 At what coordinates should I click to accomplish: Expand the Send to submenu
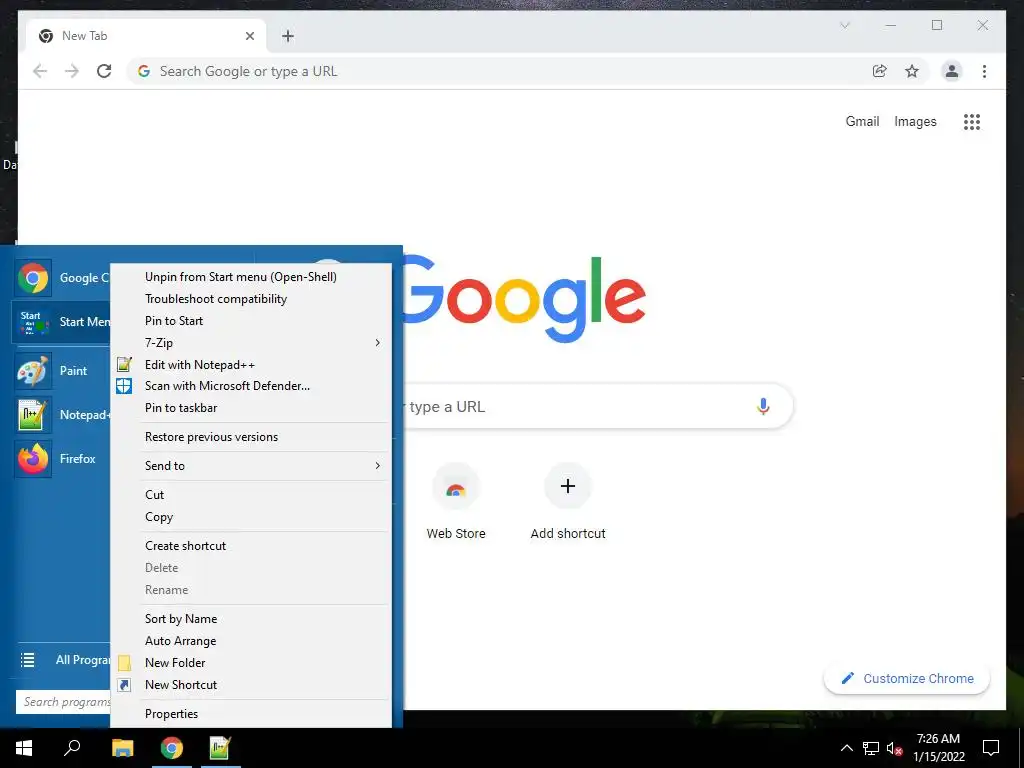coord(251,466)
